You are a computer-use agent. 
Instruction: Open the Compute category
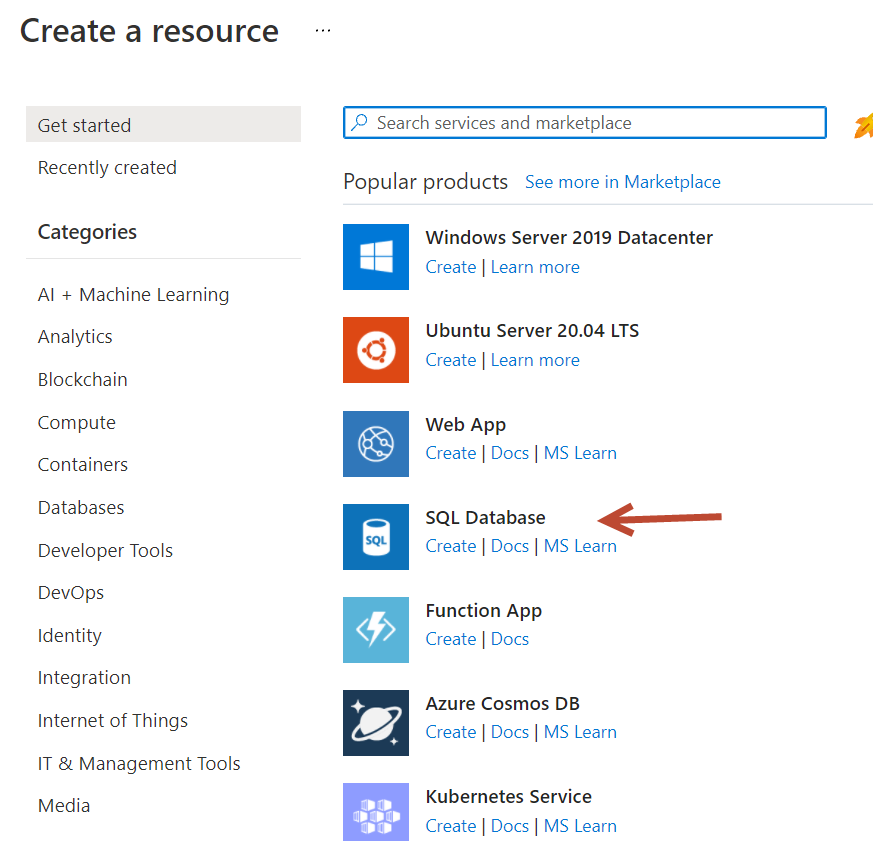click(x=76, y=422)
